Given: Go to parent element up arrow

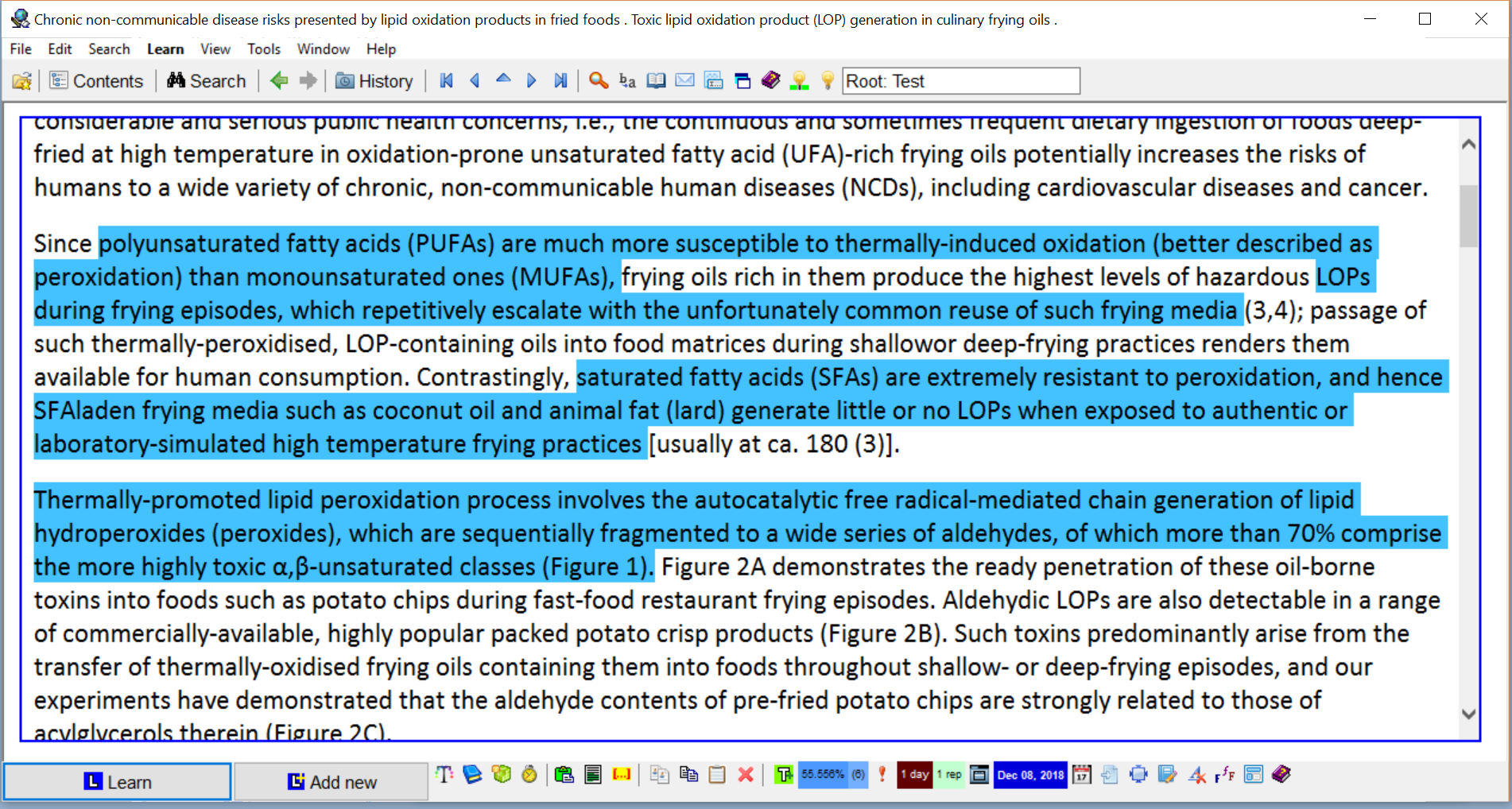Looking at the screenshot, I should pos(503,80).
